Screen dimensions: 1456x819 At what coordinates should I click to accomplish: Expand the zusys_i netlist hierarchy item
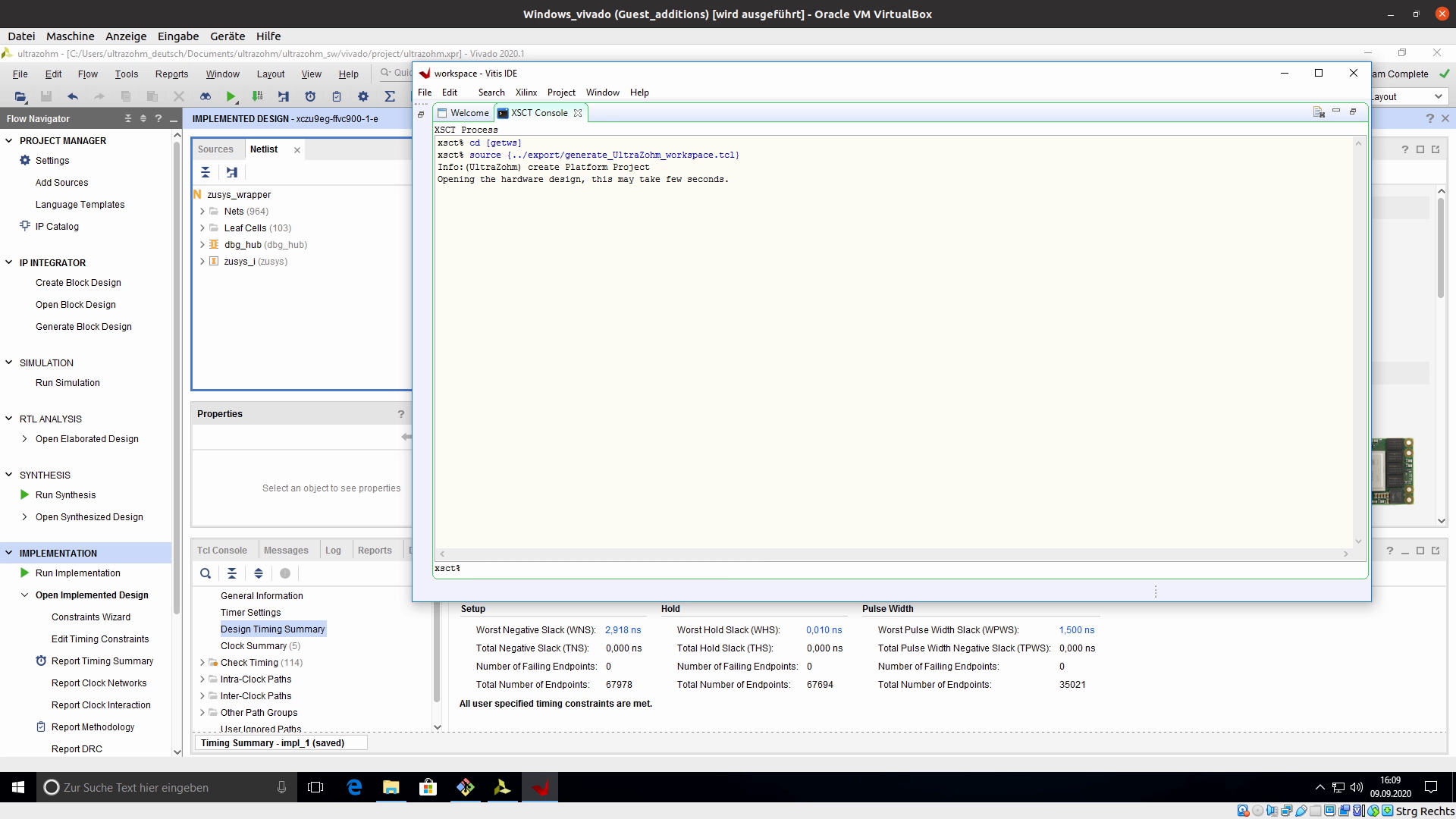coord(202,262)
